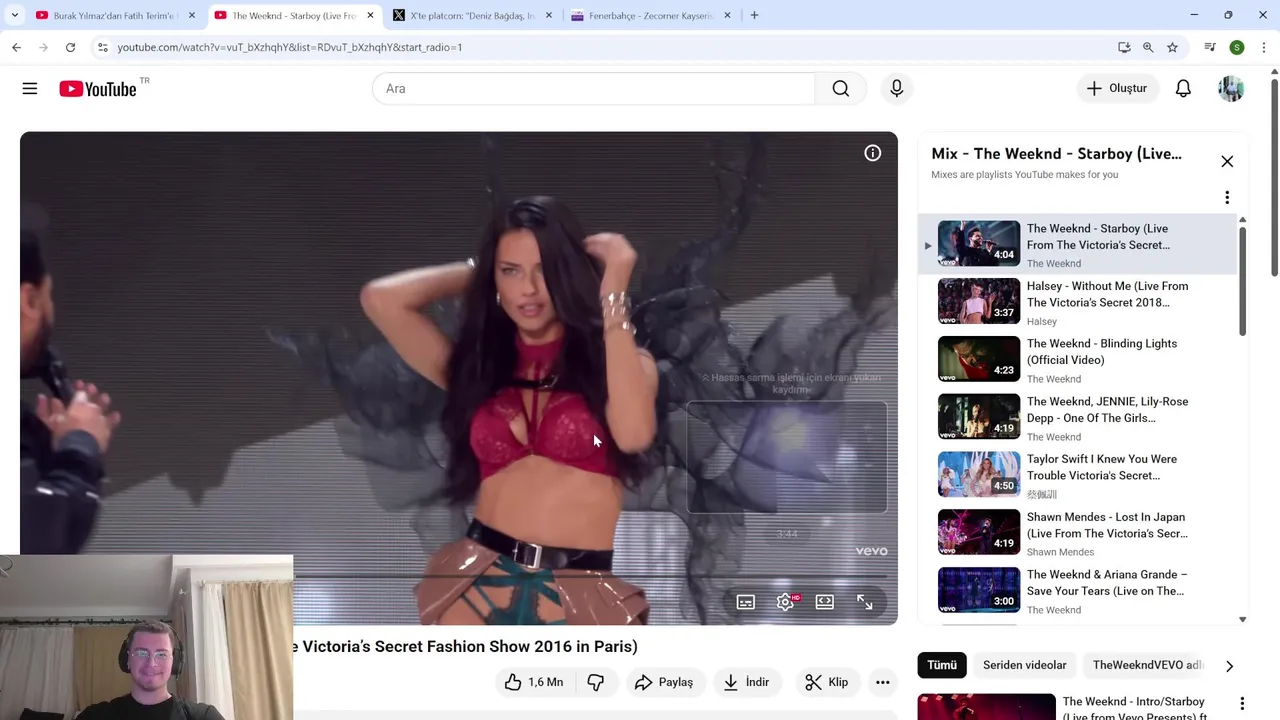The image size is (1280, 720).
Task: Click the Paylaş share button
Action: coord(664,682)
